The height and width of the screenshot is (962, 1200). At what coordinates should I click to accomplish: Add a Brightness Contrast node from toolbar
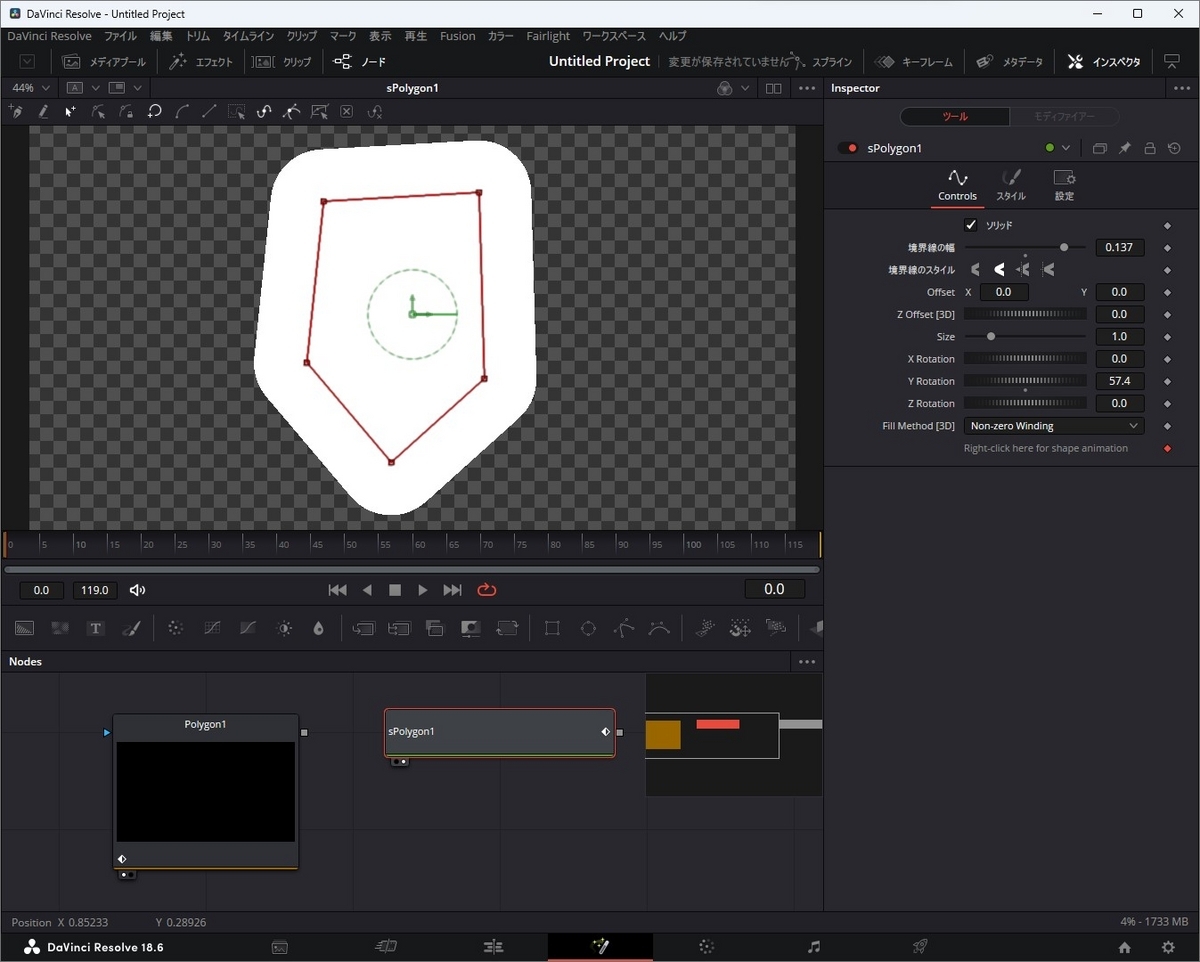284,628
